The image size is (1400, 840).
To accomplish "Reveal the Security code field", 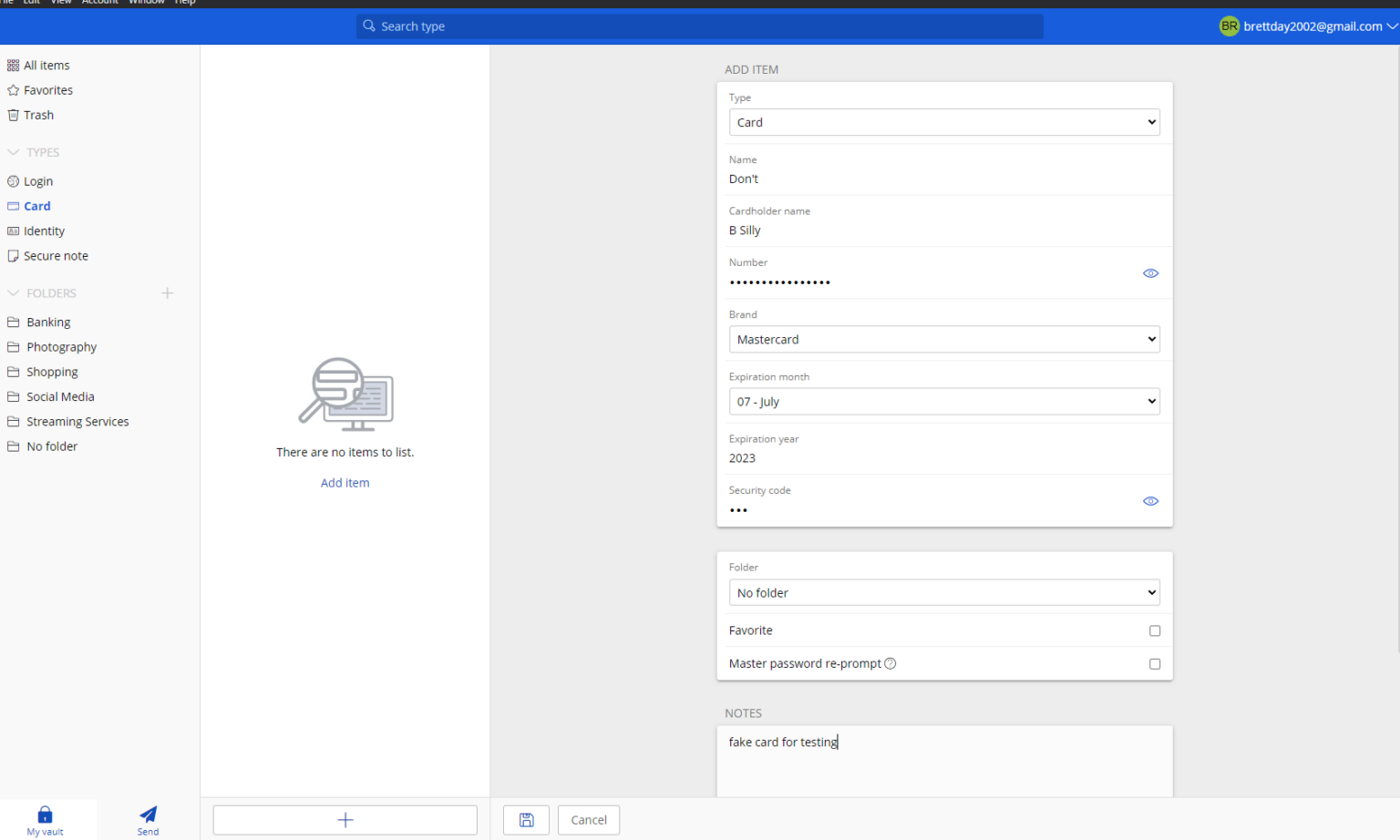I will [x=1150, y=501].
